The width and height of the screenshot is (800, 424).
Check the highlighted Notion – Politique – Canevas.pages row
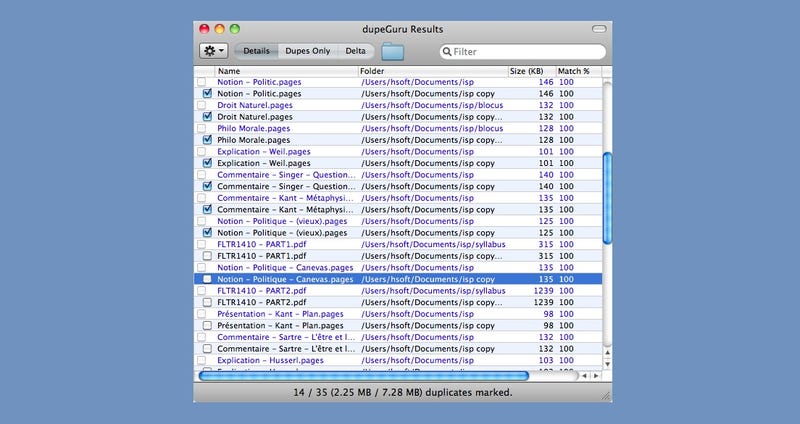pos(207,279)
